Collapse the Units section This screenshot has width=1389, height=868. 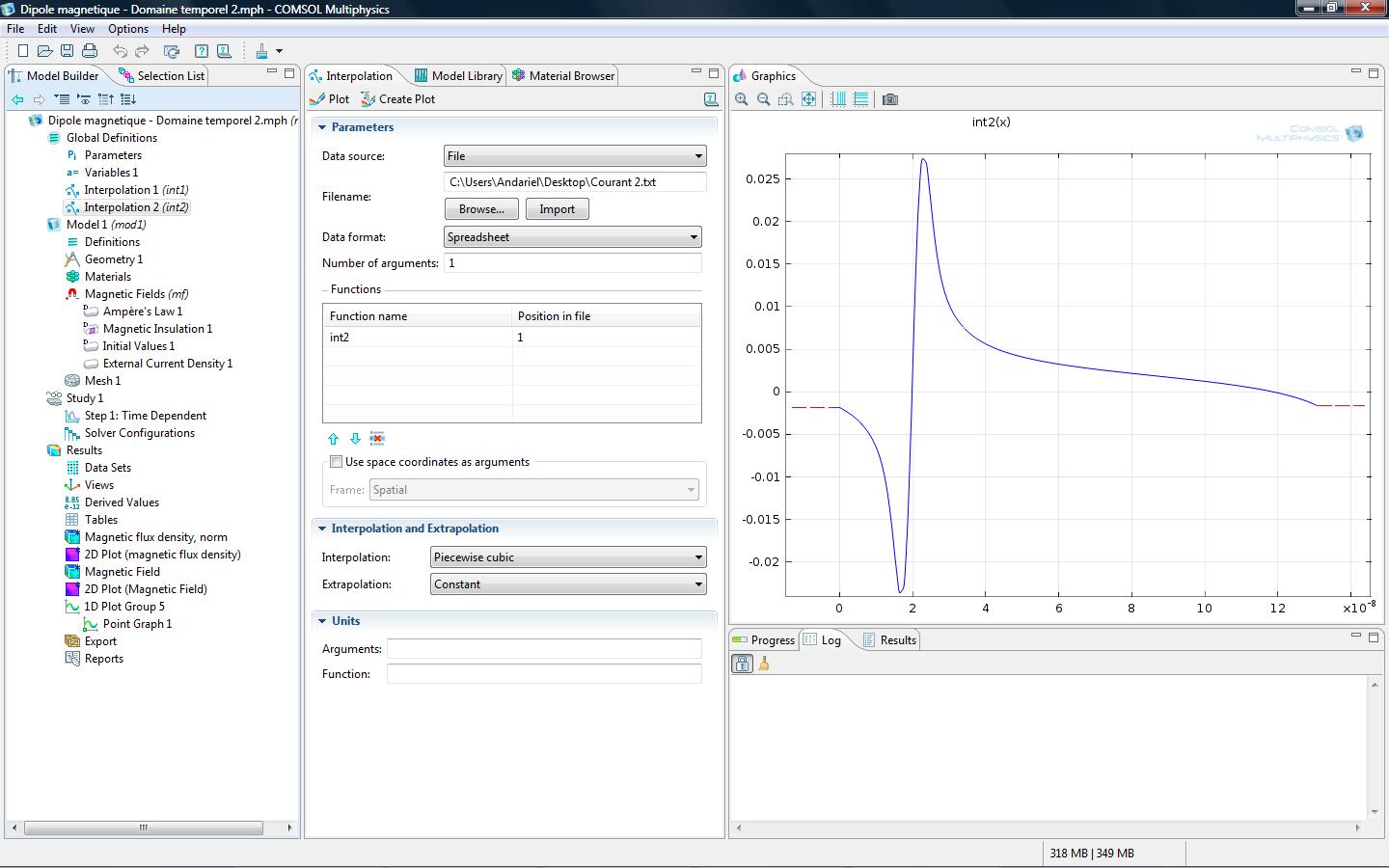(x=322, y=621)
